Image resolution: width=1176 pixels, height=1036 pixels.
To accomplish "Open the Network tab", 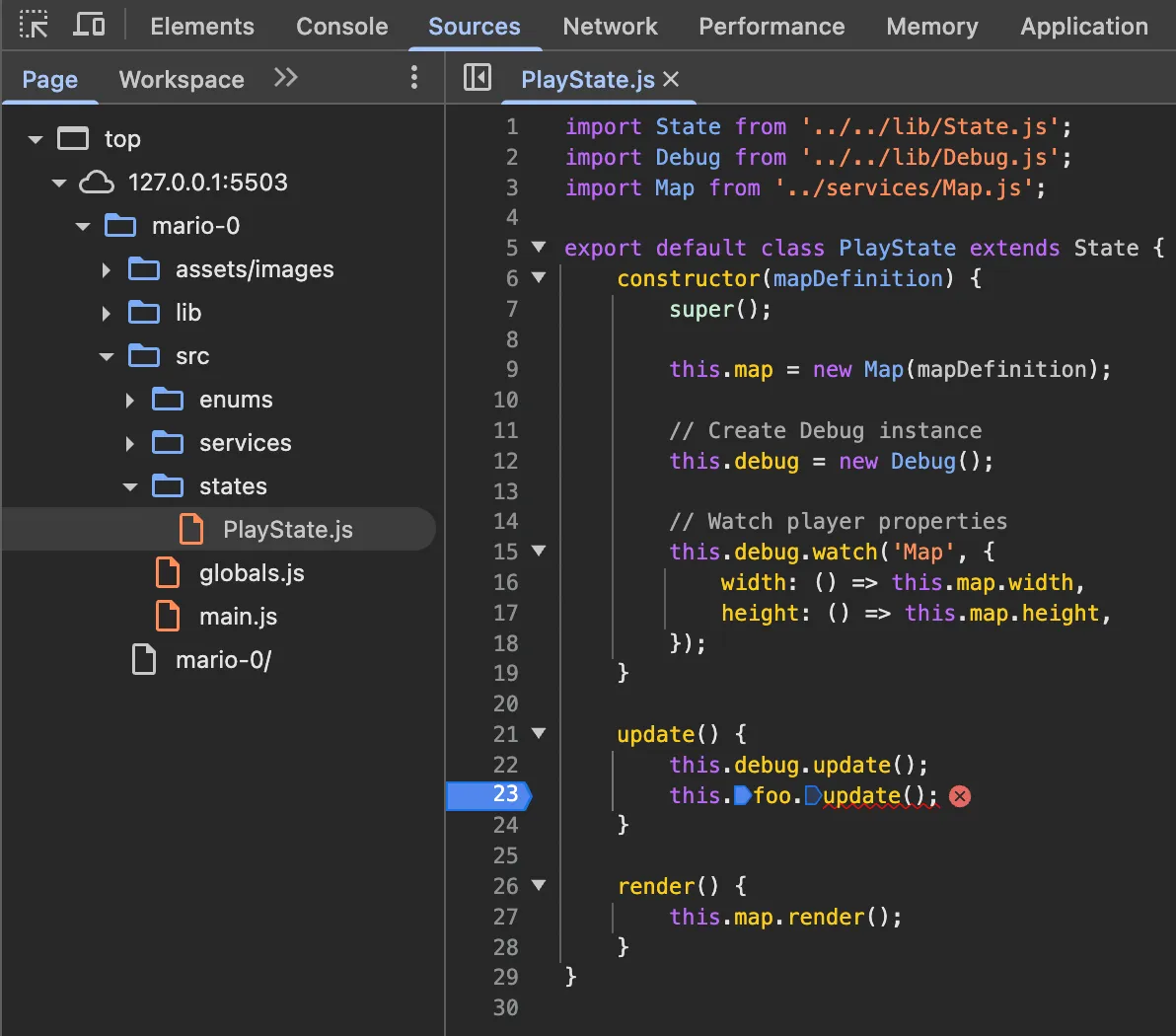I will point(610,27).
